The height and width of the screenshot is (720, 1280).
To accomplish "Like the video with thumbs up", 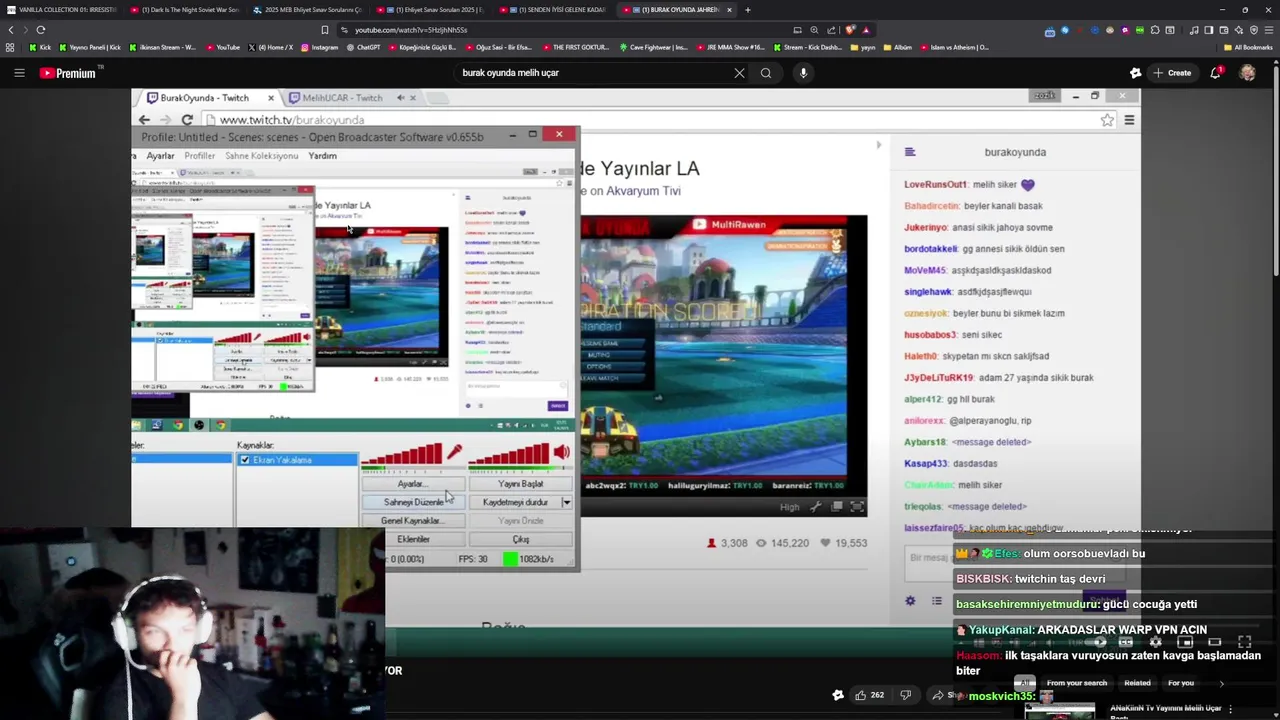I will [x=868, y=695].
